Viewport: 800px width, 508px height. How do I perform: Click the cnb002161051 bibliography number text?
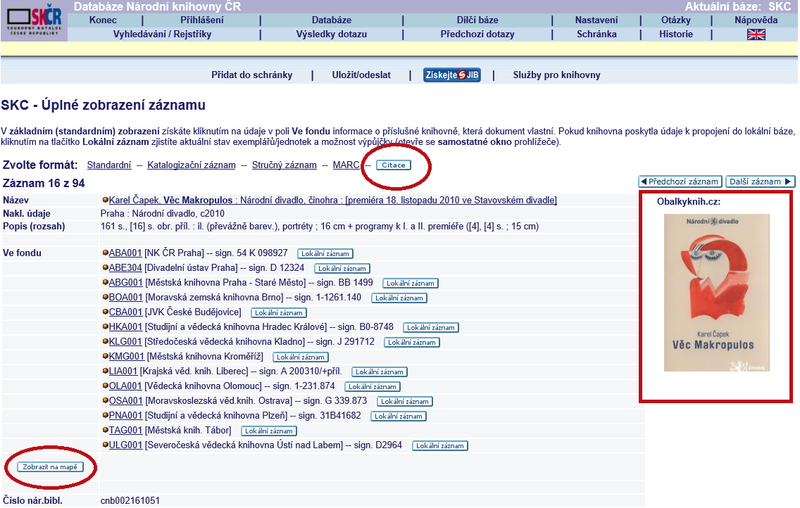[x=130, y=500]
